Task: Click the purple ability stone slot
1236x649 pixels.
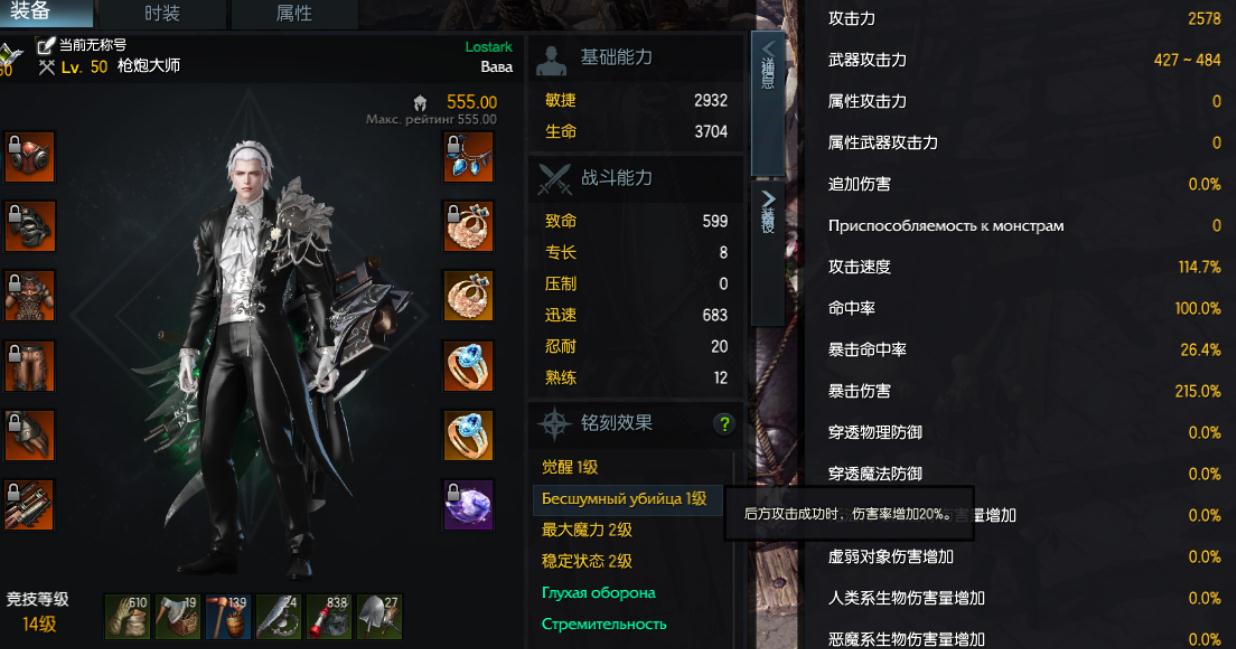Action: pos(469,505)
